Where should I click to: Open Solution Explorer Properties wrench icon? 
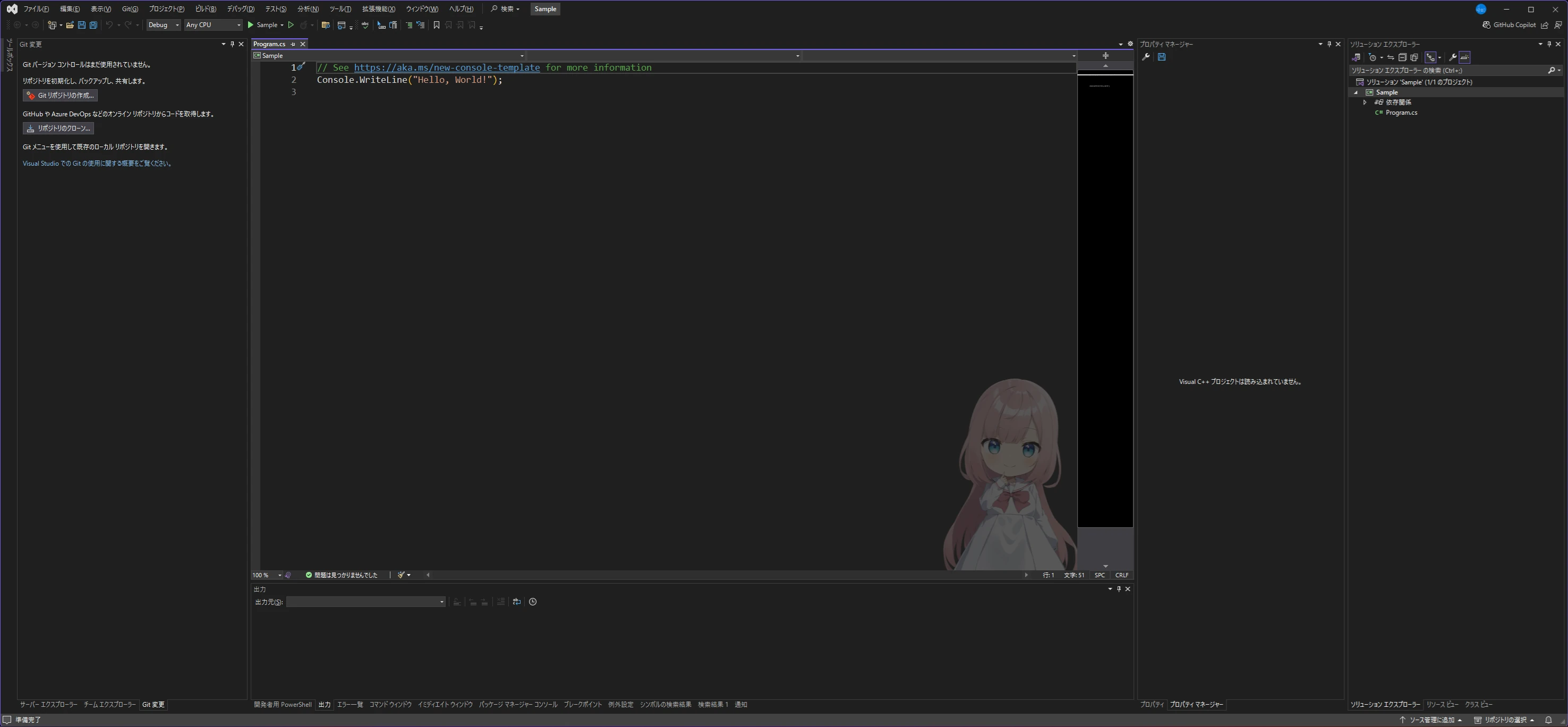click(x=1452, y=57)
